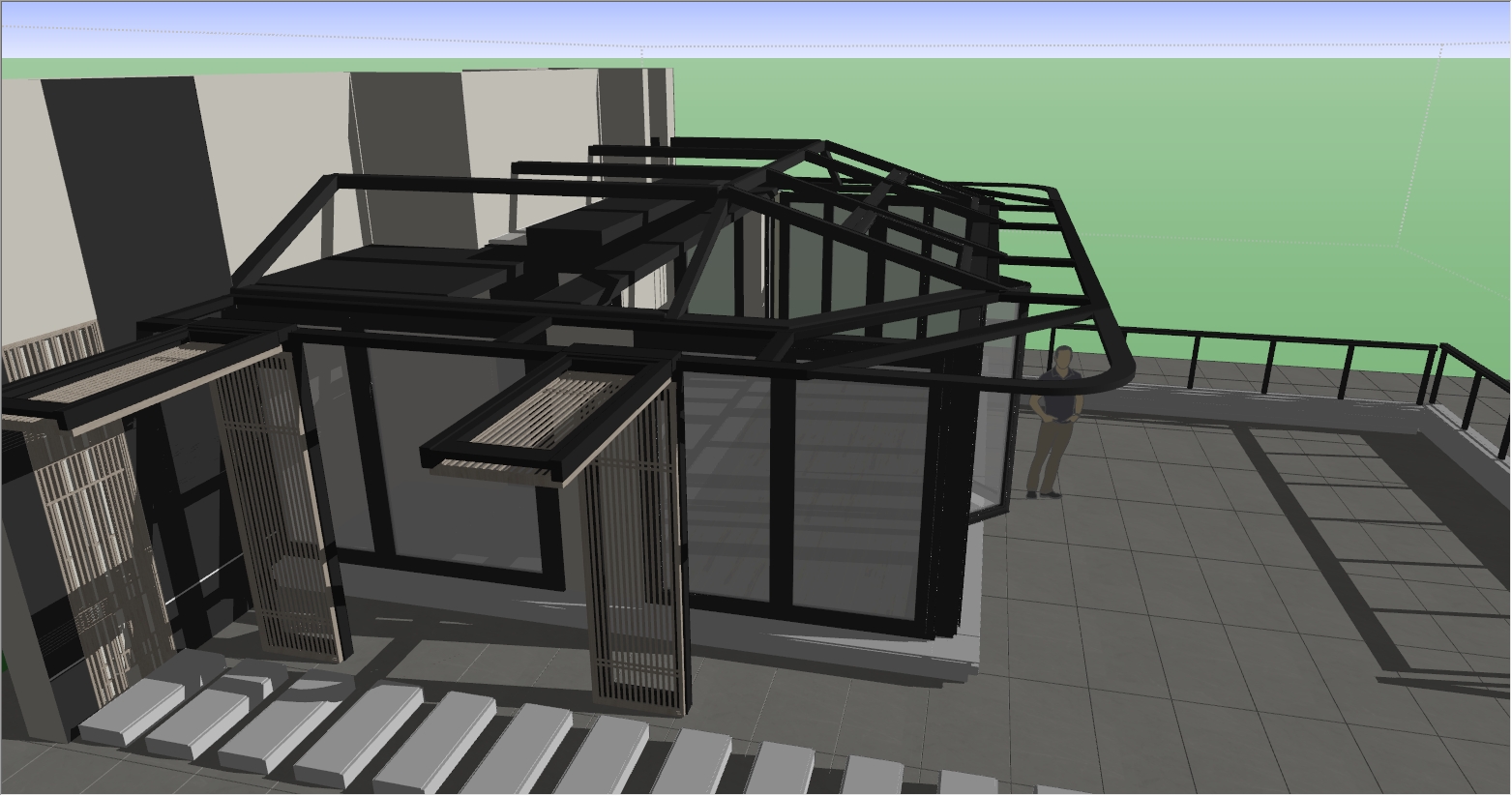This screenshot has width=1512, height=796.
Task: Click the human figure standing on the terrace
Action: point(1054,422)
